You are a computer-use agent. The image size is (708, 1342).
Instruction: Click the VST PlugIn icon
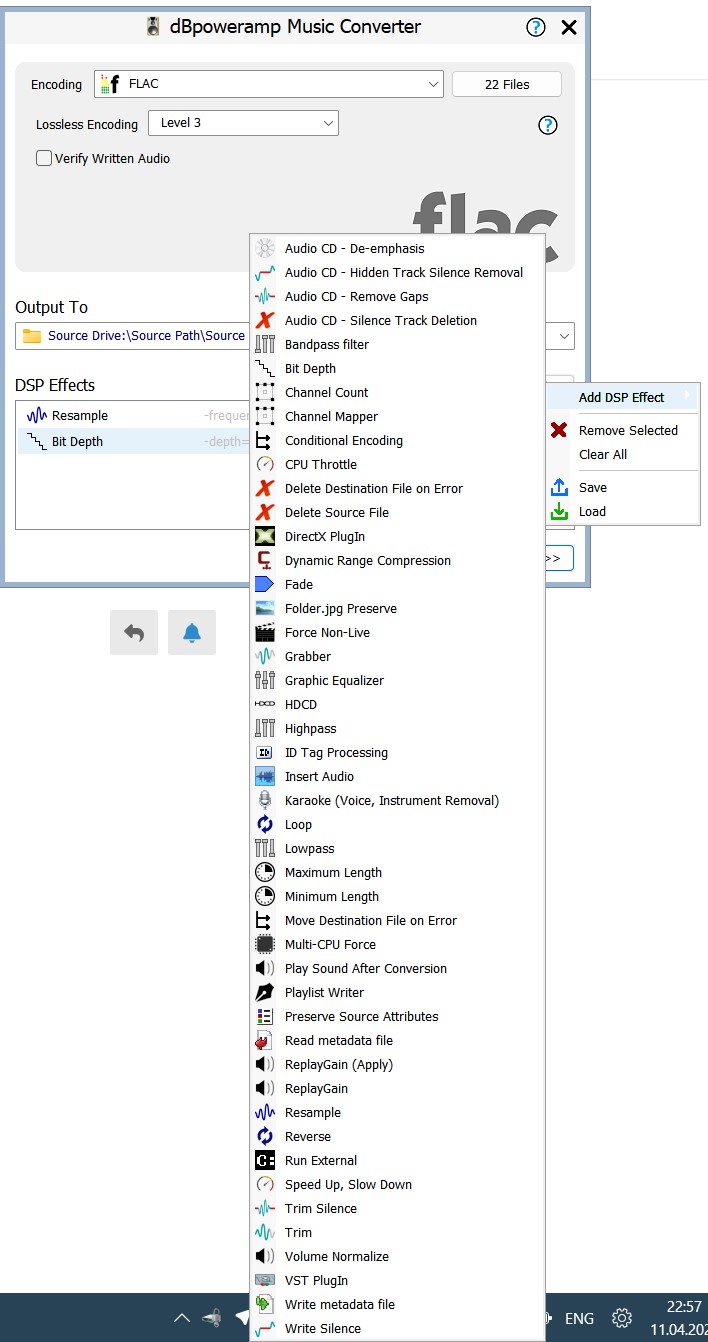click(265, 1280)
